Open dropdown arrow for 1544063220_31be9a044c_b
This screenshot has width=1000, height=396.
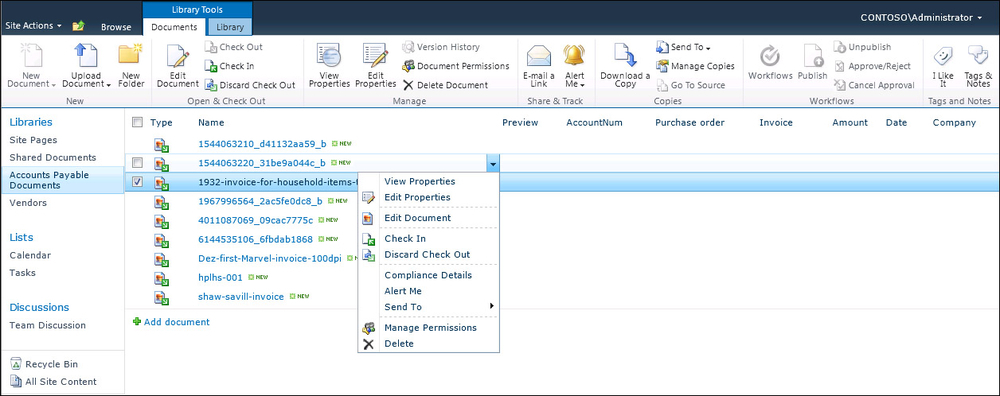(x=493, y=164)
